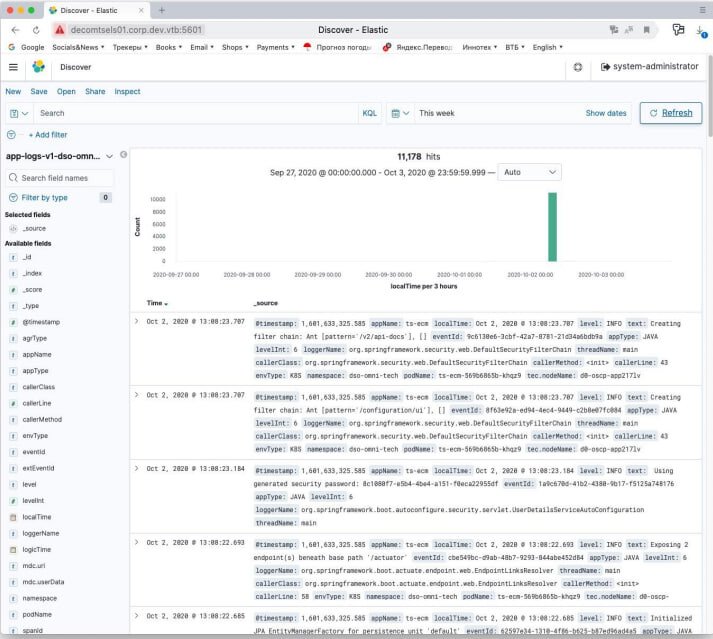Click the insecure site warning icon
The width and height of the screenshot is (713, 639).
click(x=60, y=30)
